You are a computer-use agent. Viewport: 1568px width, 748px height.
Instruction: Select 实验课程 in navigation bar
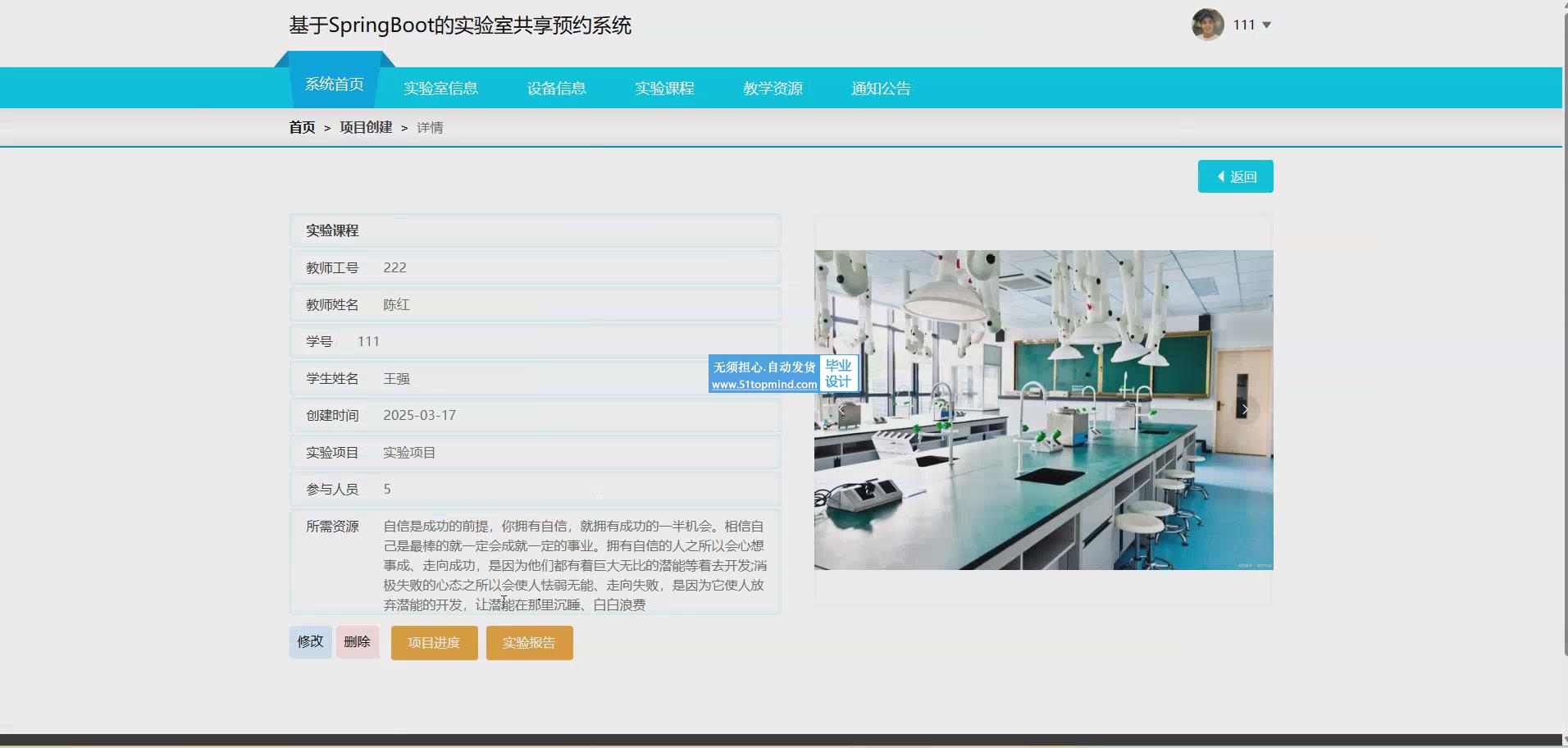click(664, 89)
